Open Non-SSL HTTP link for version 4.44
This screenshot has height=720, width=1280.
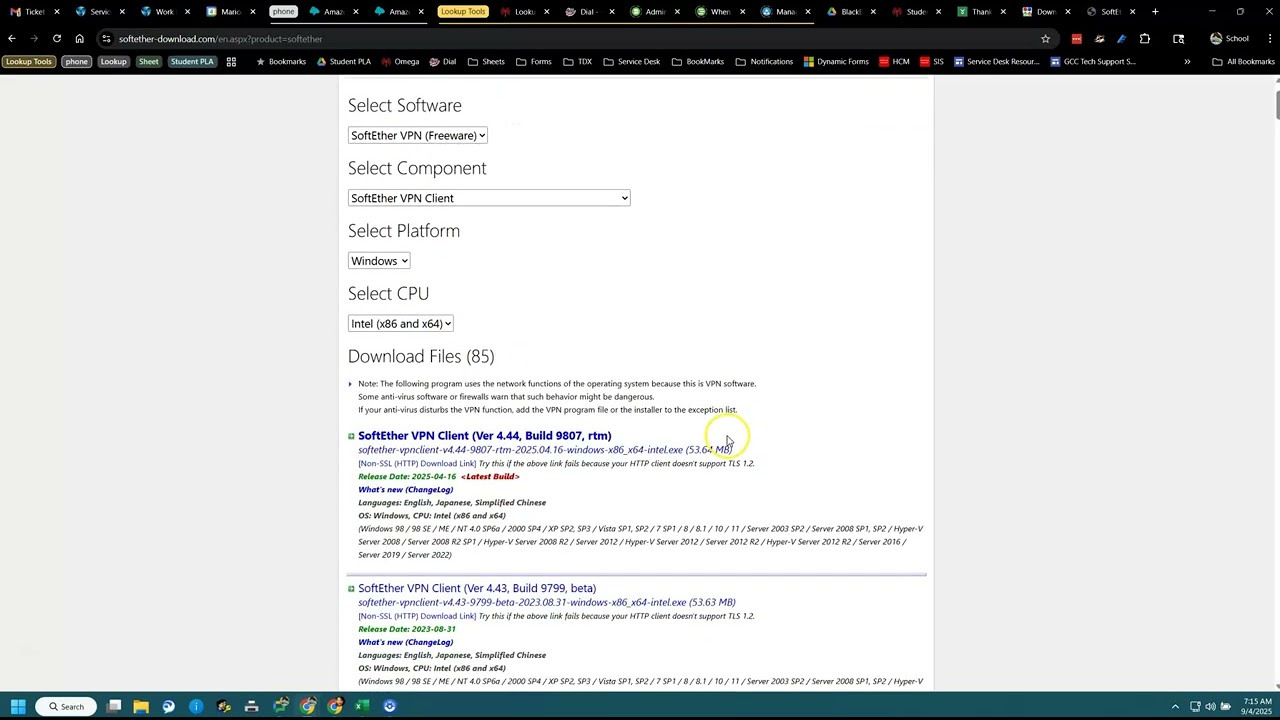[x=417, y=464]
